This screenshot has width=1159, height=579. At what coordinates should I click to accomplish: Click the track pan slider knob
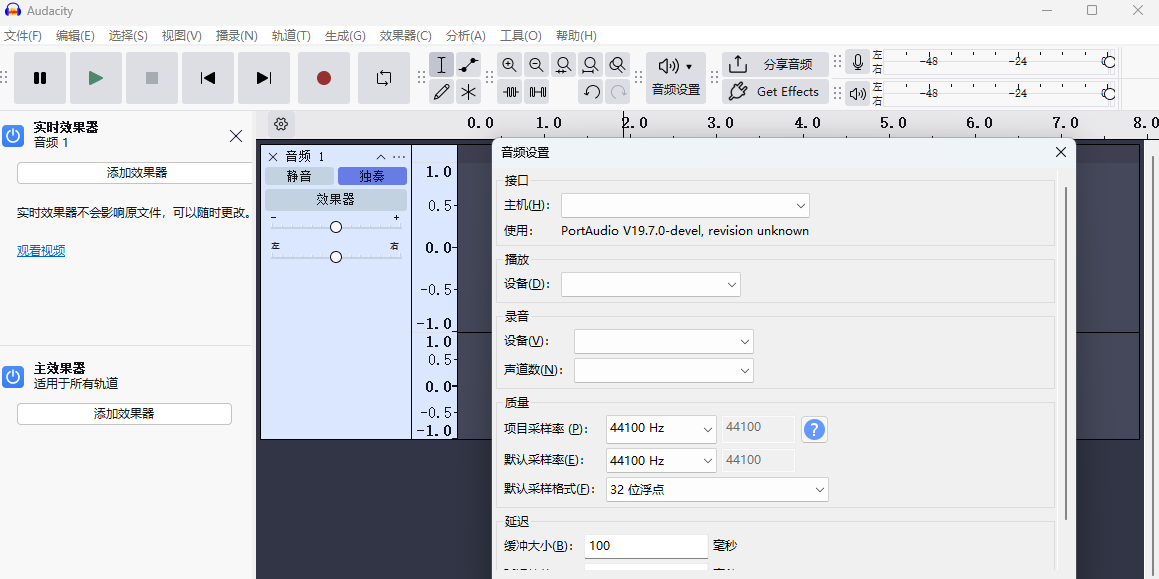pyautogui.click(x=336, y=257)
